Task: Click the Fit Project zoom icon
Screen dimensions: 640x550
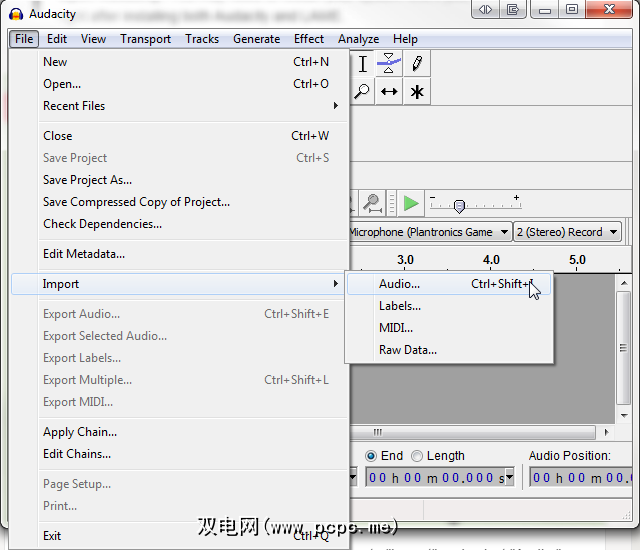Action: 373,203
